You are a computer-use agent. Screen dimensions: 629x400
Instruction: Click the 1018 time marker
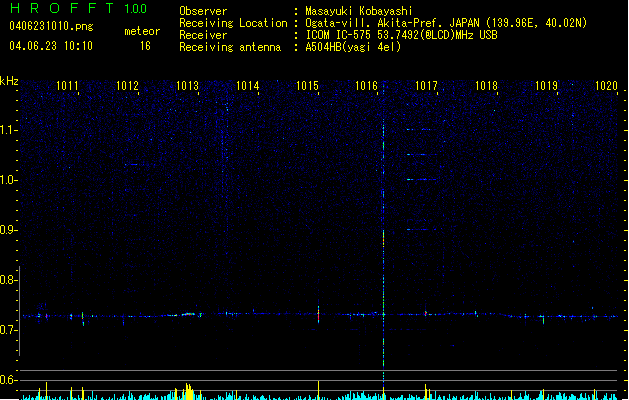pyautogui.click(x=486, y=86)
